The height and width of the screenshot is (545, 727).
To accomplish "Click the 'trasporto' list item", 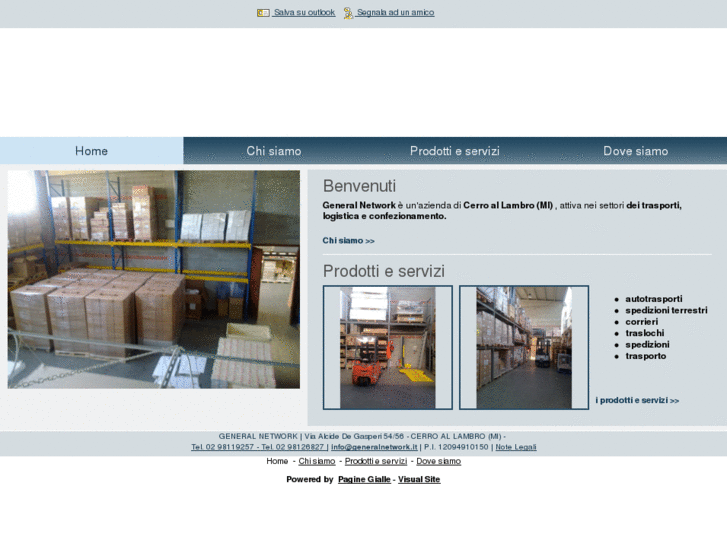I will [646, 356].
